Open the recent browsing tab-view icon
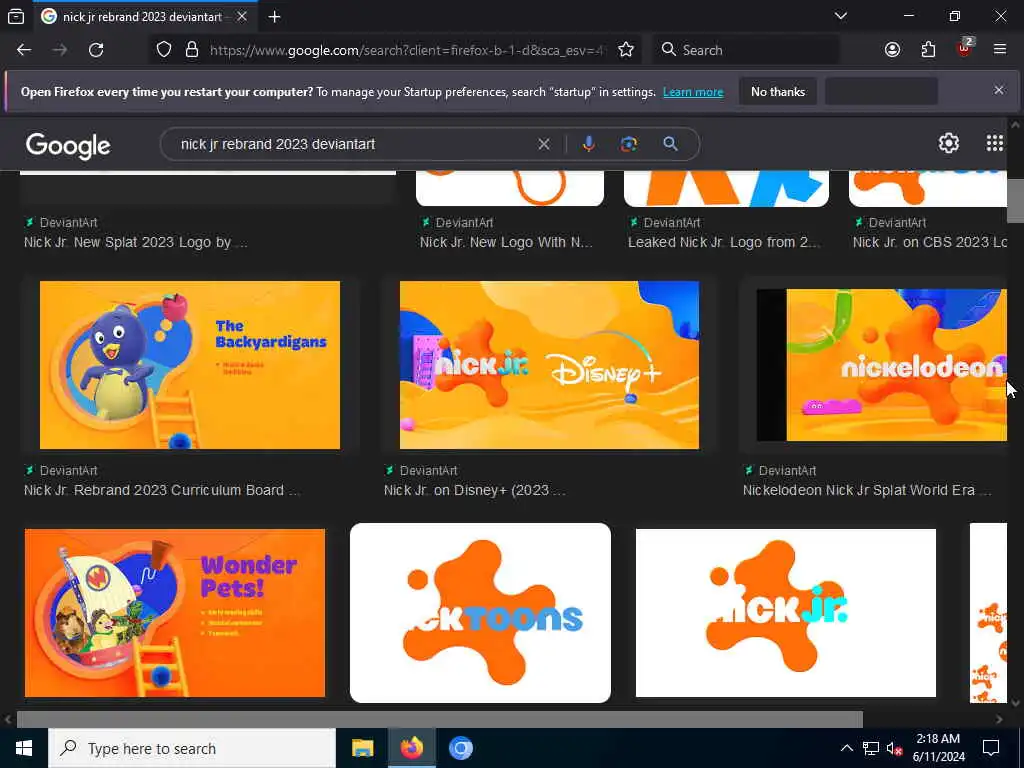The height and width of the screenshot is (768, 1024). tap(16, 17)
